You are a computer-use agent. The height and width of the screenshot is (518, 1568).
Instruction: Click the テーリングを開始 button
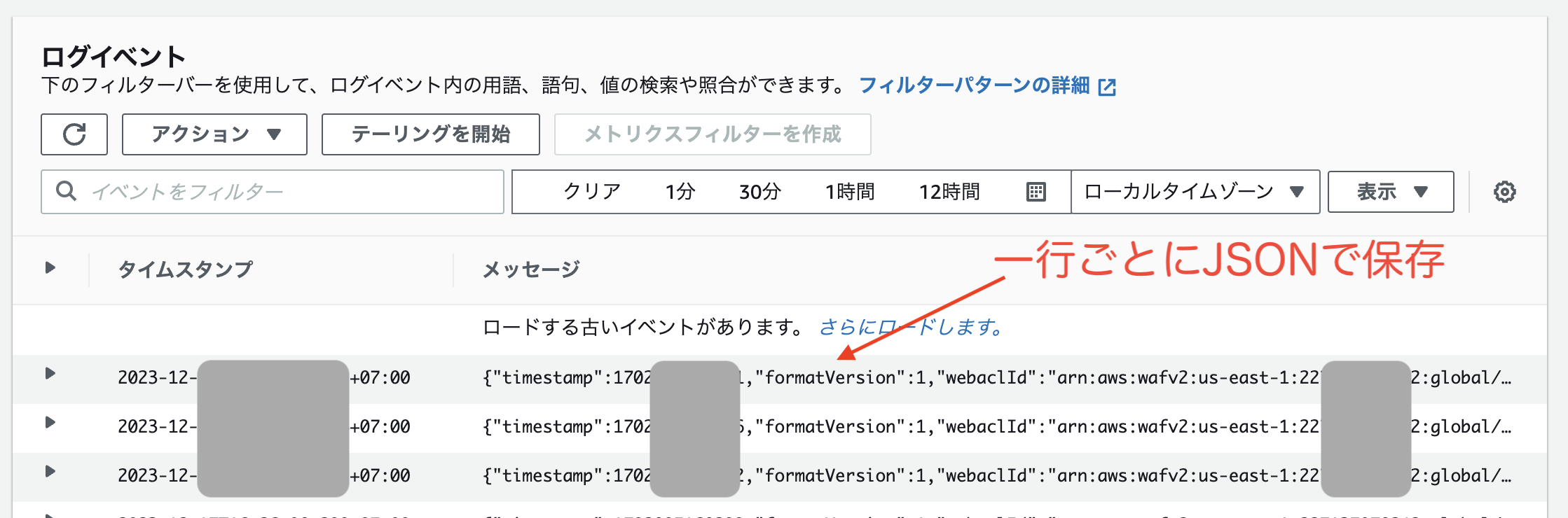[x=430, y=134]
